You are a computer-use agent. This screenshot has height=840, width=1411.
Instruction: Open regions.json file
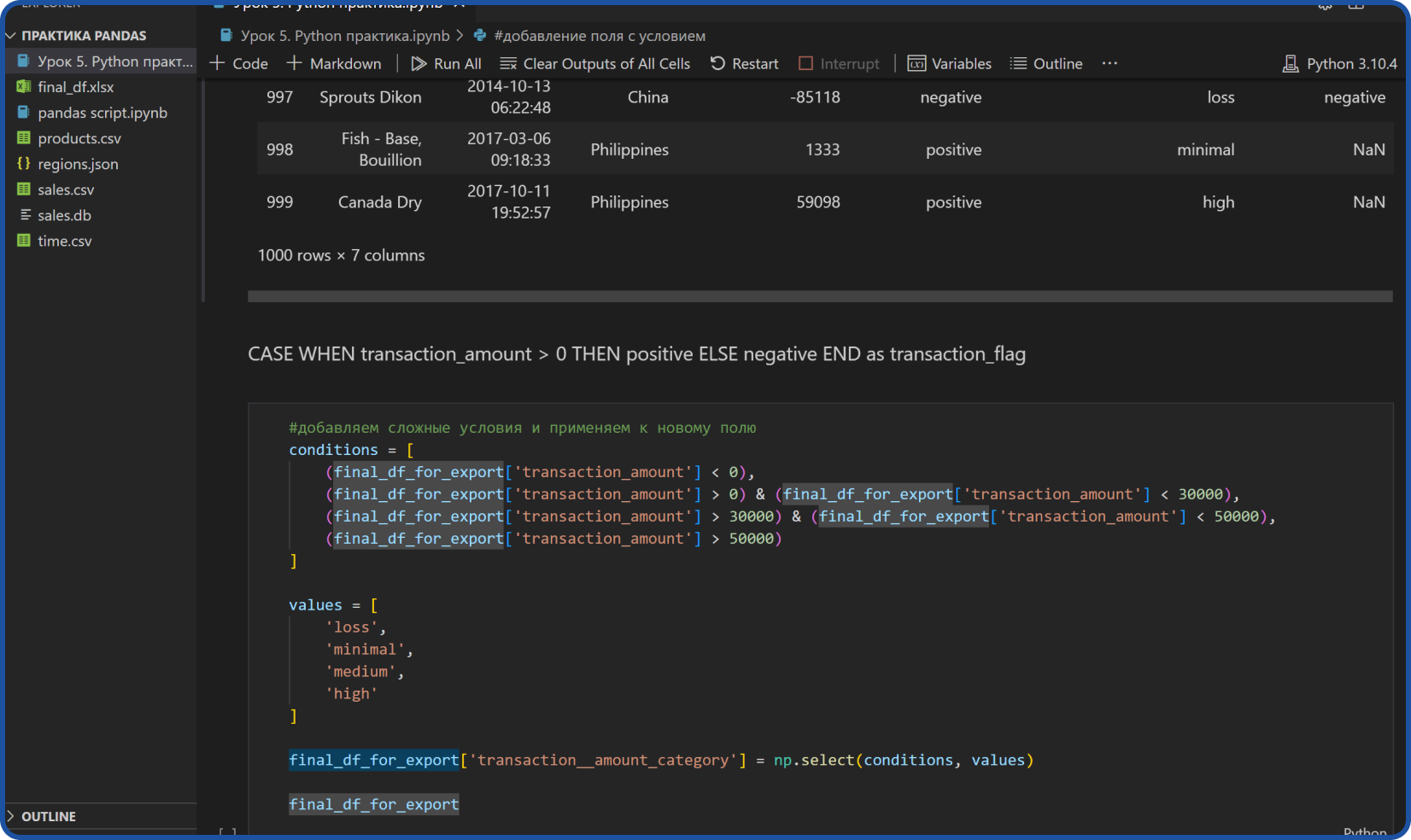pyautogui.click(x=101, y=164)
